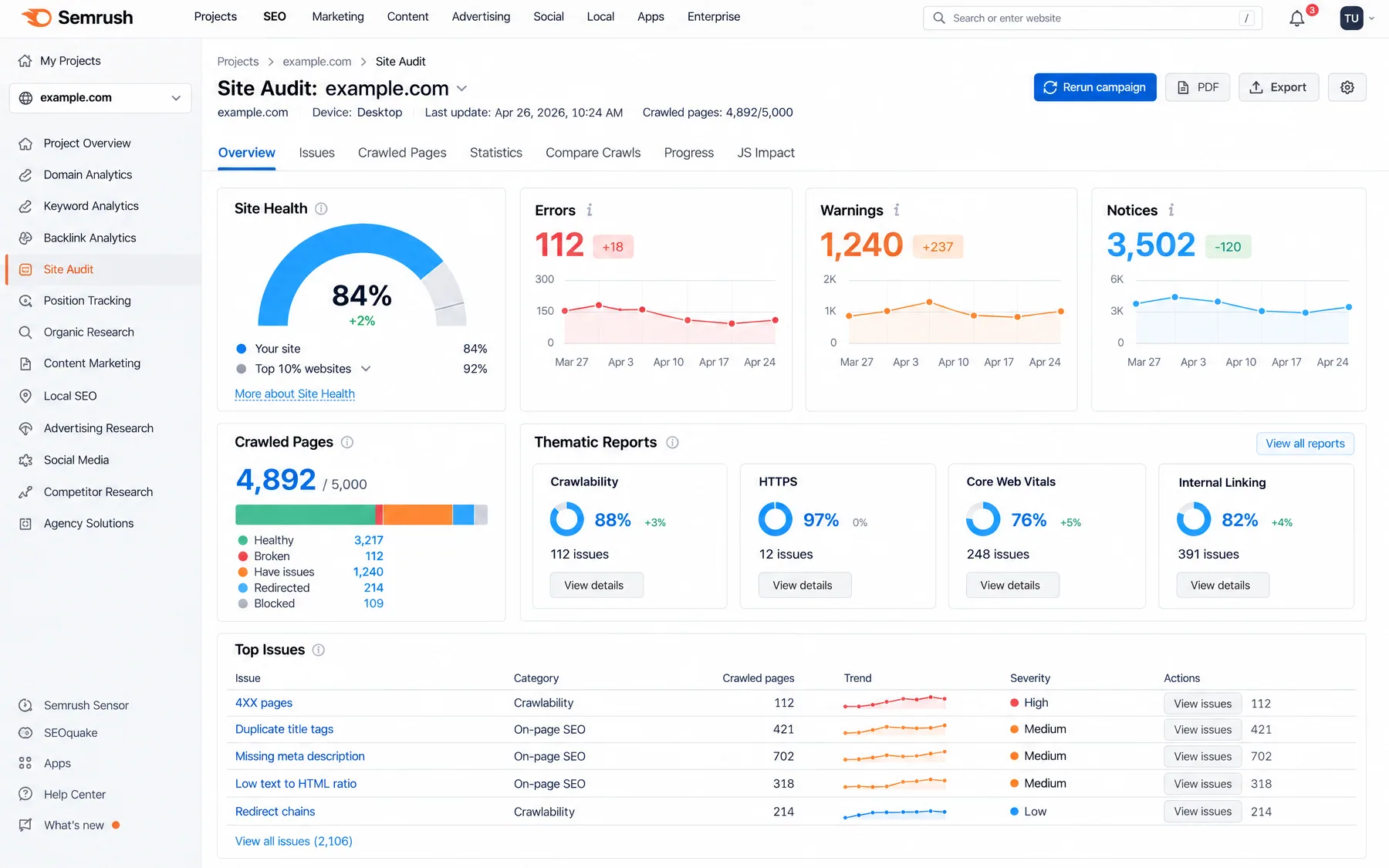Open SEOquake in the sidebar
The height and width of the screenshot is (868, 1389).
click(70, 733)
